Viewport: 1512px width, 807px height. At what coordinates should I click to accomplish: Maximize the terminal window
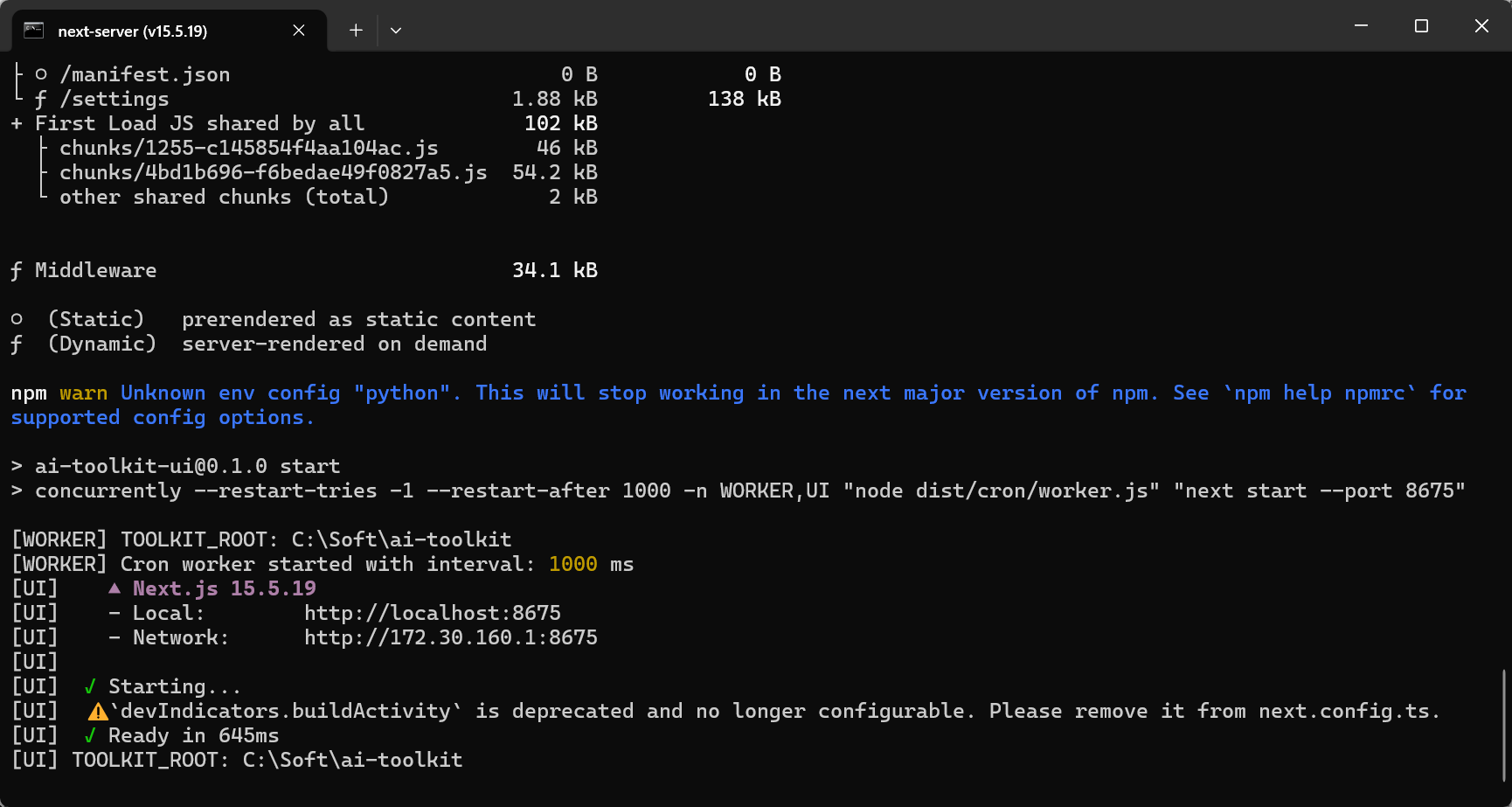tap(1421, 26)
